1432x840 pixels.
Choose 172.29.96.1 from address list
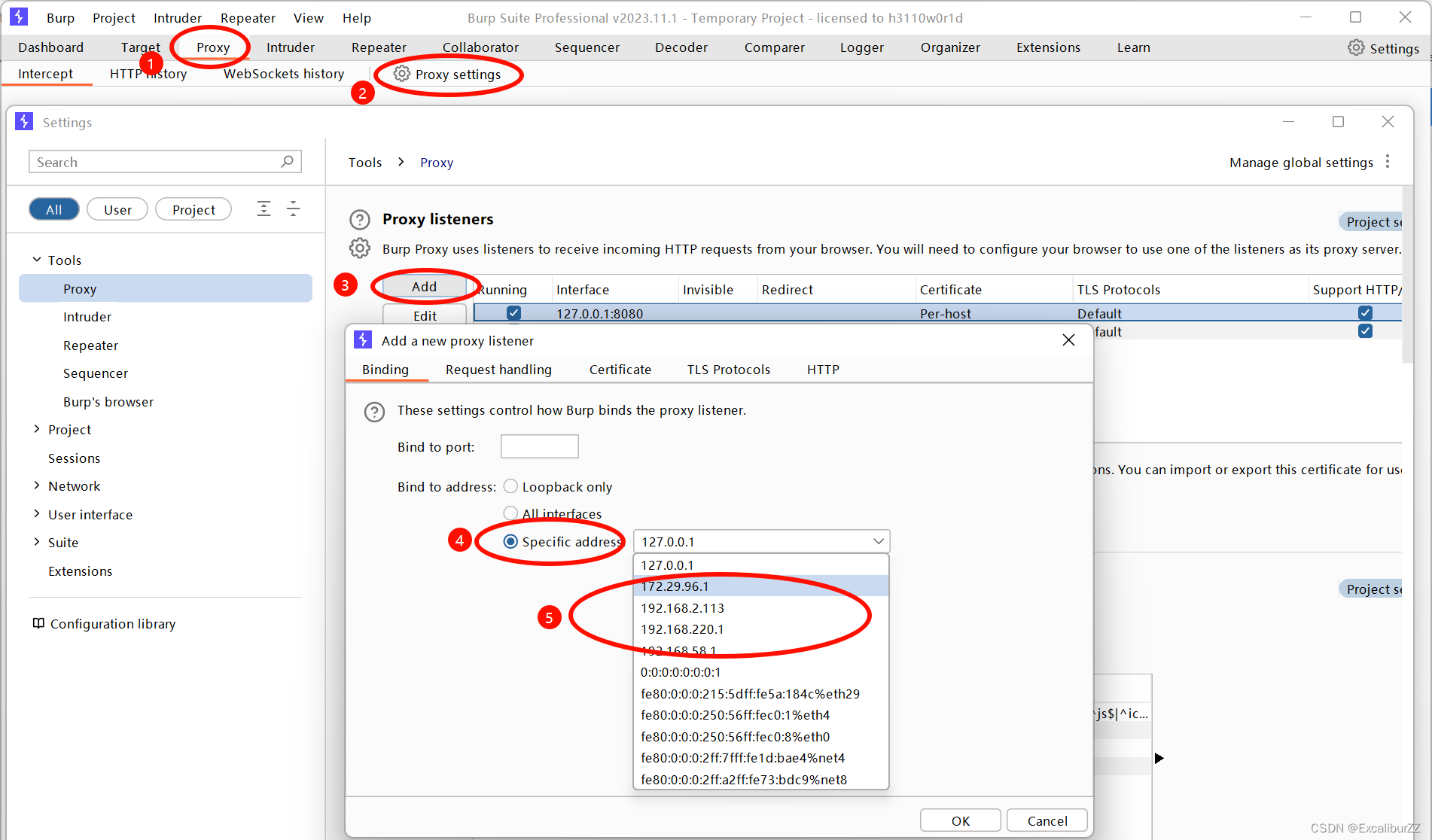[x=761, y=586]
